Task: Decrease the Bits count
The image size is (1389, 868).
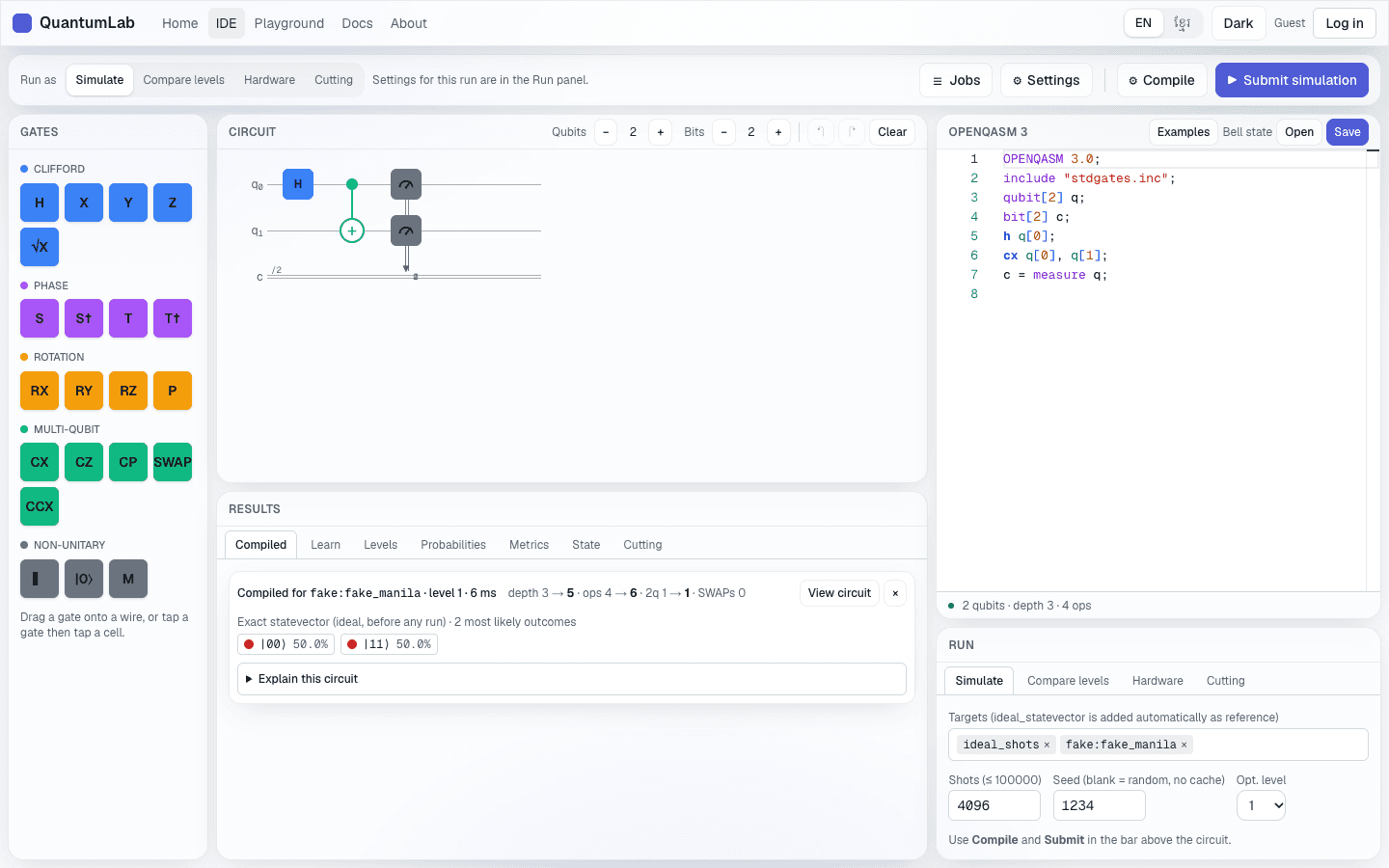Action: coord(723,132)
